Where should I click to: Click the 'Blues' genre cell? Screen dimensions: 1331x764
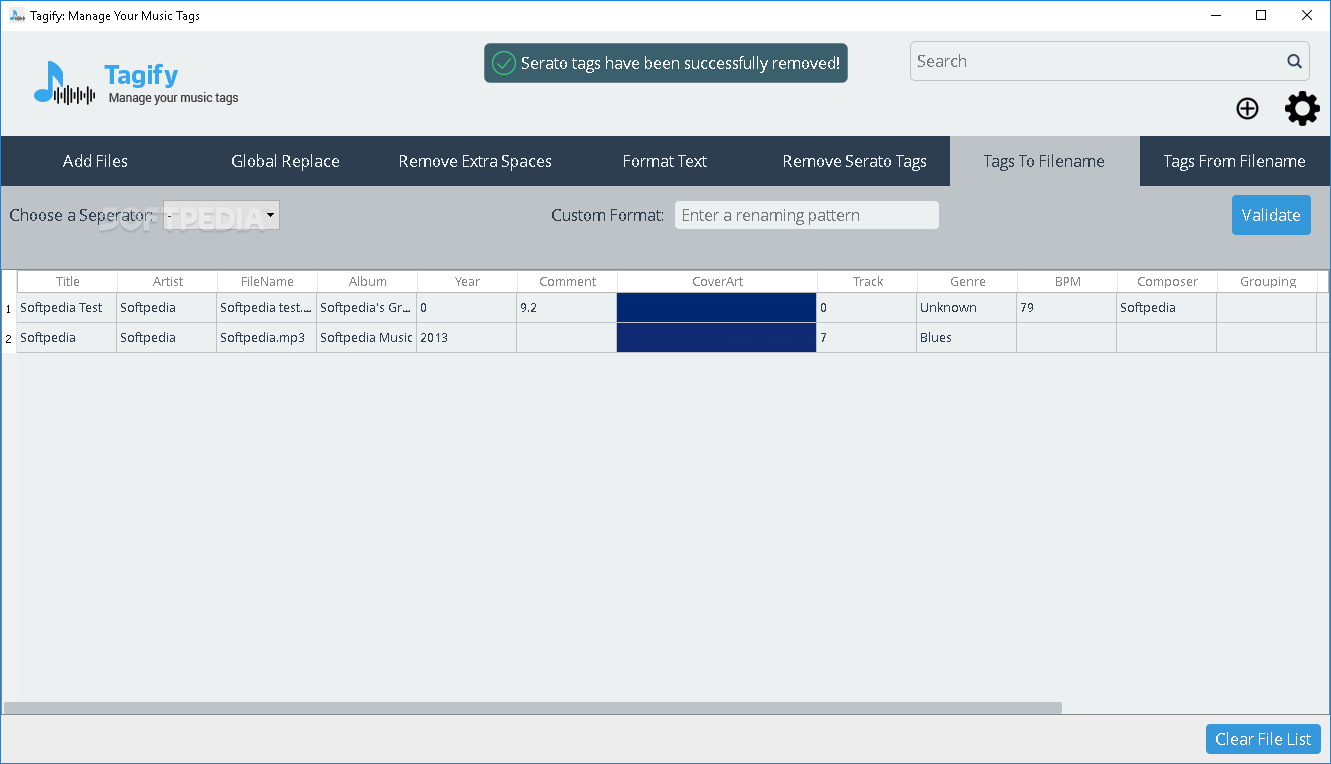[x=967, y=338]
